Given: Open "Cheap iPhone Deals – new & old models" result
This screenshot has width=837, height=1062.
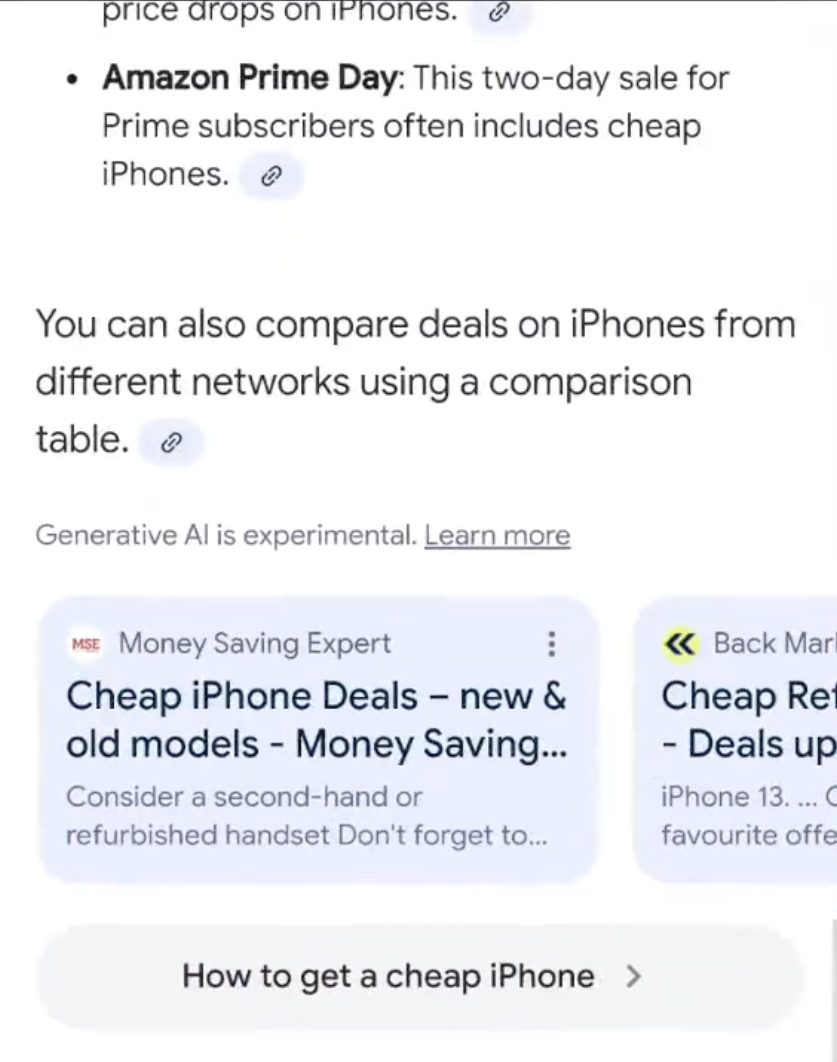Looking at the screenshot, I should (x=316, y=720).
